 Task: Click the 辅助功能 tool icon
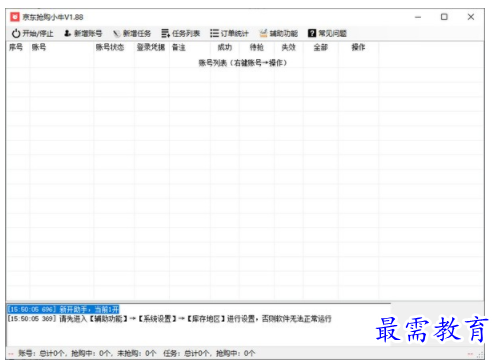pos(264,33)
